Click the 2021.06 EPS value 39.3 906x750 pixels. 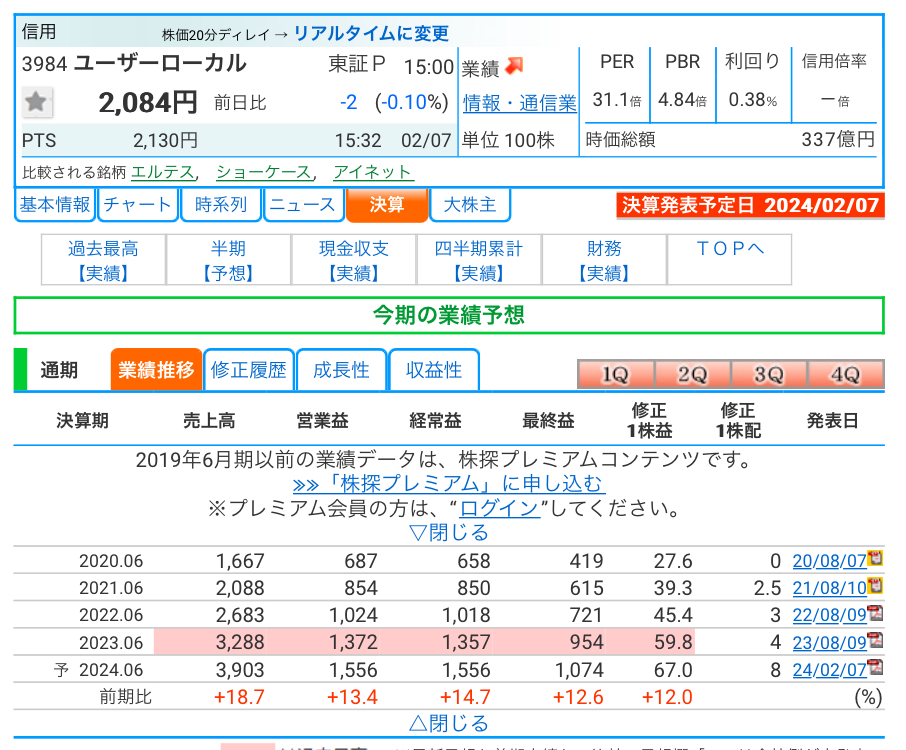(x=673, y=588)
